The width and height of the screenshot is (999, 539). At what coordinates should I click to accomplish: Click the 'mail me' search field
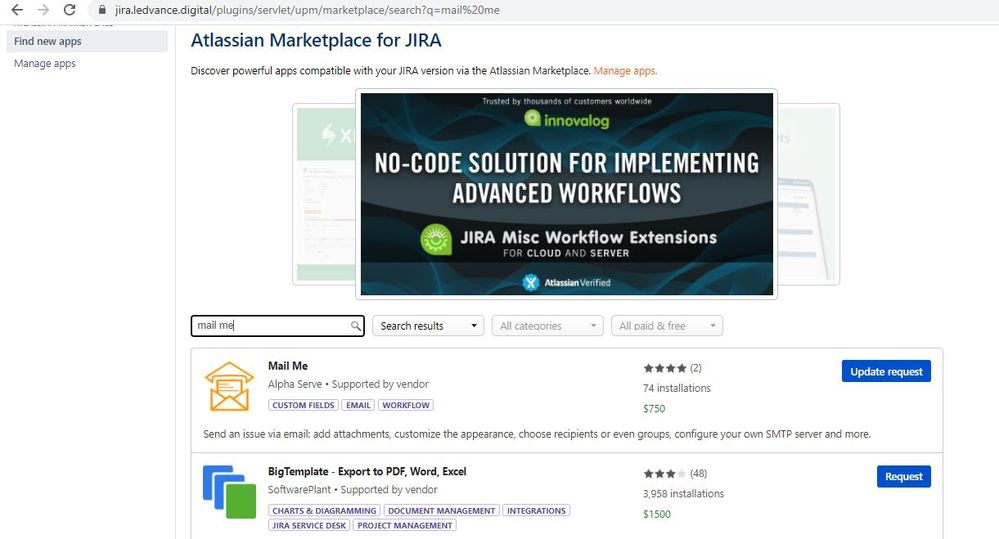(277, 326)
